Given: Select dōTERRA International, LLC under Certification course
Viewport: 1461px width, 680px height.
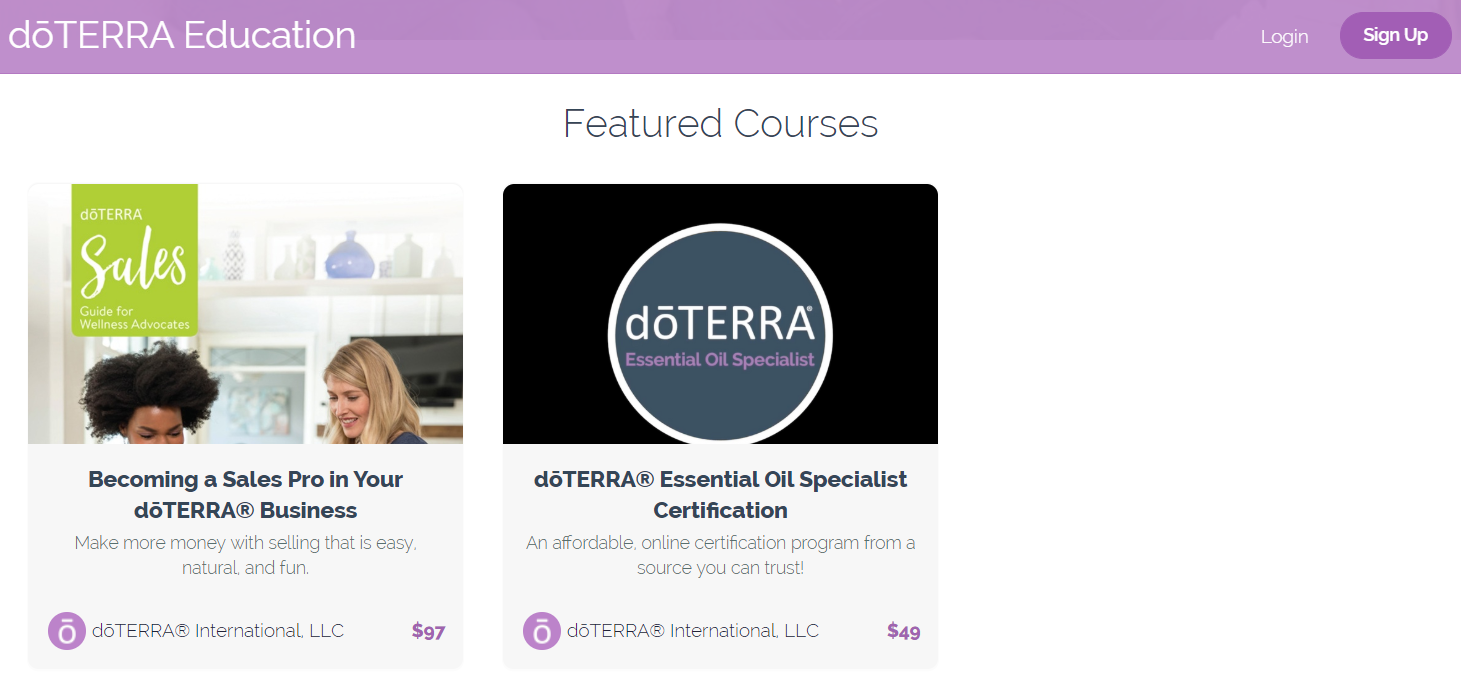Looking at the screenshot, I should 693,631.
